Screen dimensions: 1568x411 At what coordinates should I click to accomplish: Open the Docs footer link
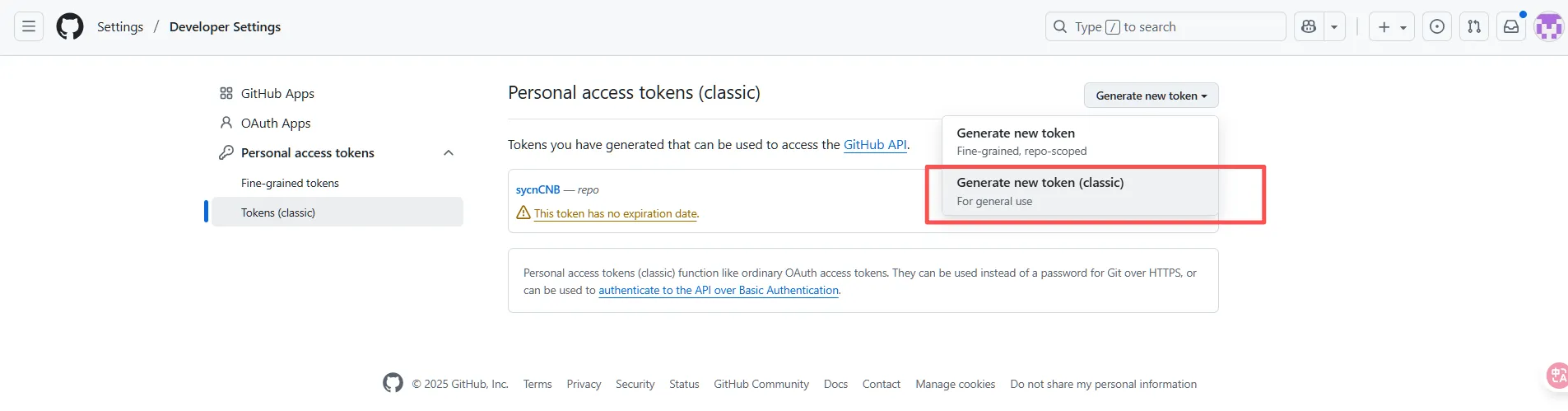point(835,384)
